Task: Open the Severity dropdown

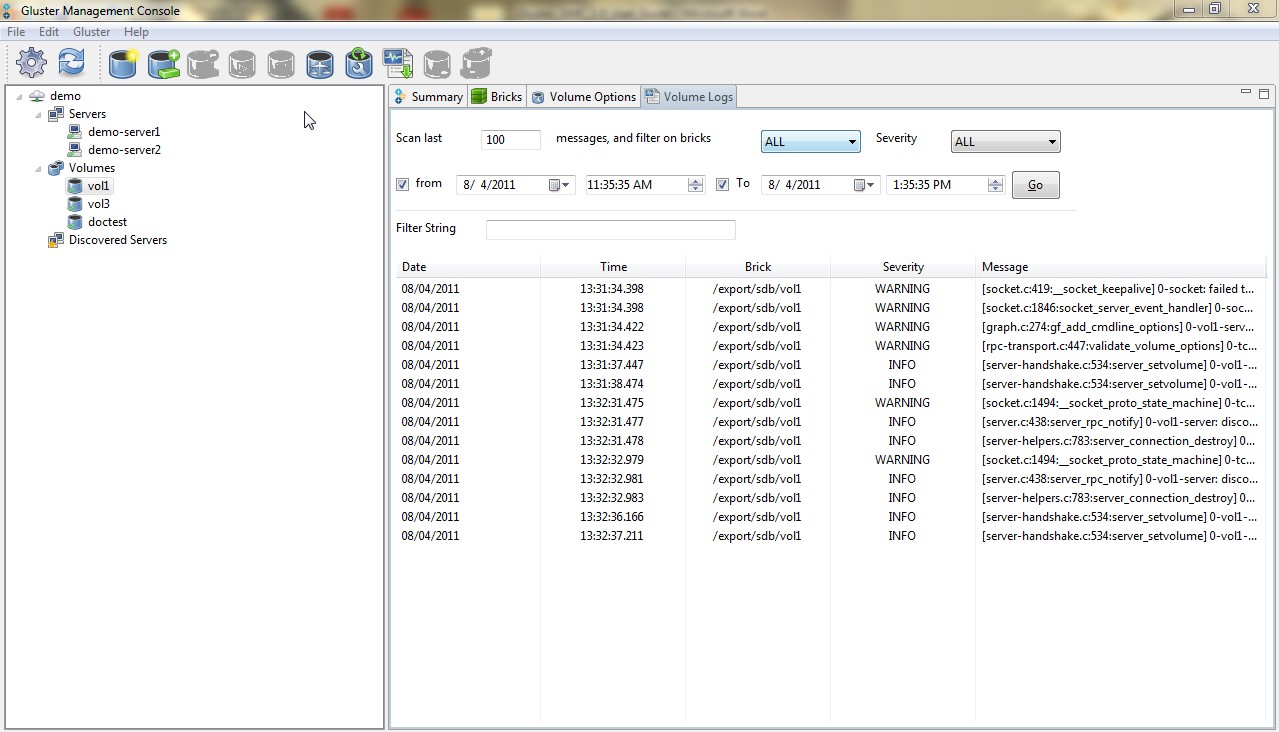Action: point(1005,142)
